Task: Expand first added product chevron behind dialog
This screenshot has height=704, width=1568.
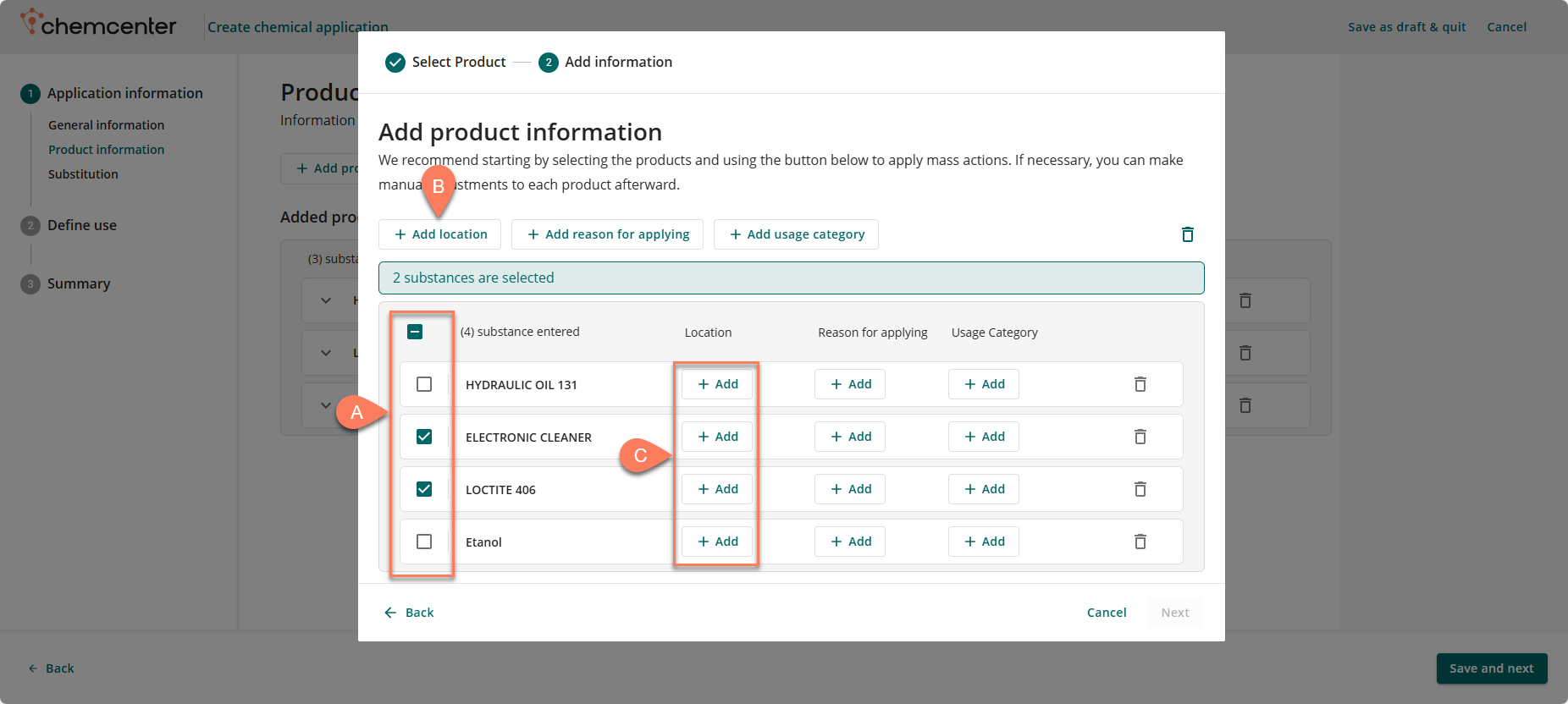Action: (326, 300)
